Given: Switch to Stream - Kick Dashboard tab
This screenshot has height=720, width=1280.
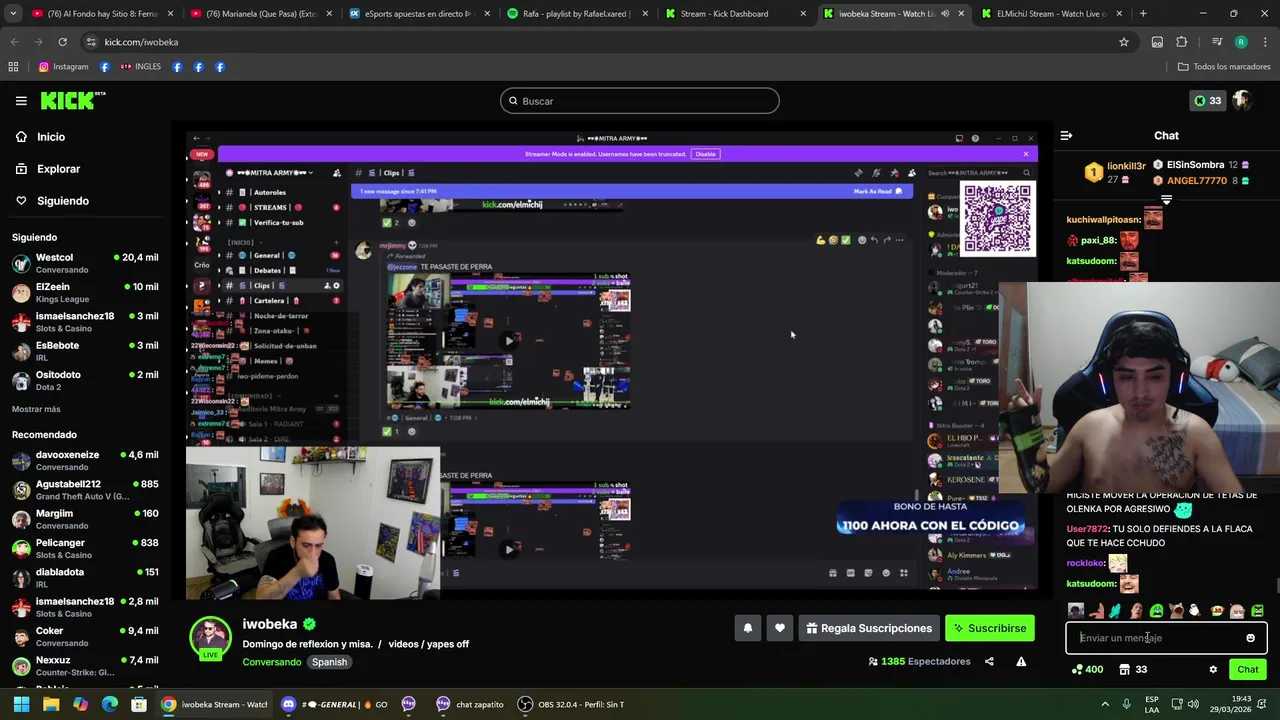Looking at the screenshot, I should click(735, 14).
